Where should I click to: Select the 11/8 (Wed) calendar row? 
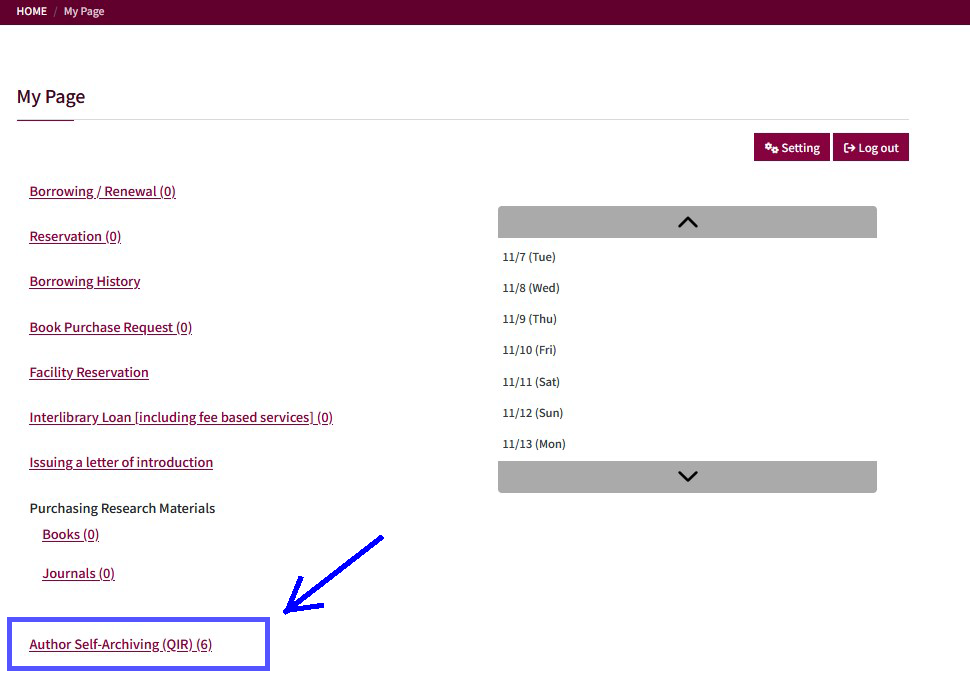tap(687, 288)
